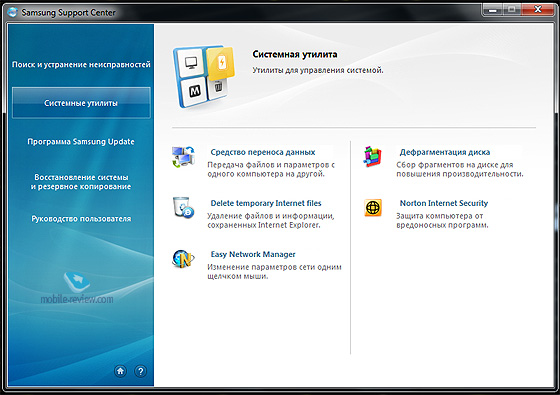This screenshot has width=560, height=395.
Task: Open Дефрагментация диска link
Action: tap(445, 152)
